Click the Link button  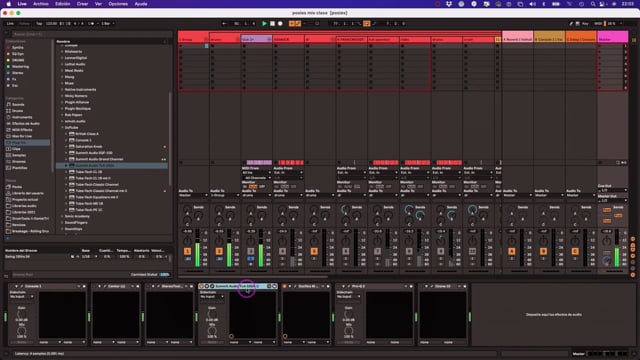pyautogui.click(x=10, y=24)
